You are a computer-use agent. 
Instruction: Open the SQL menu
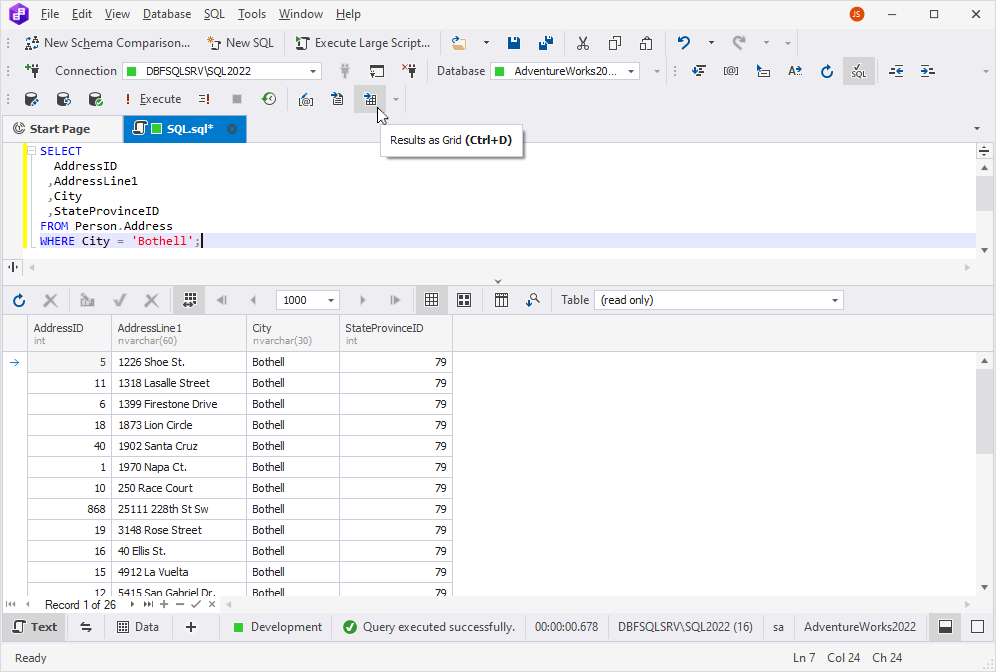click(x=214, y=14)
